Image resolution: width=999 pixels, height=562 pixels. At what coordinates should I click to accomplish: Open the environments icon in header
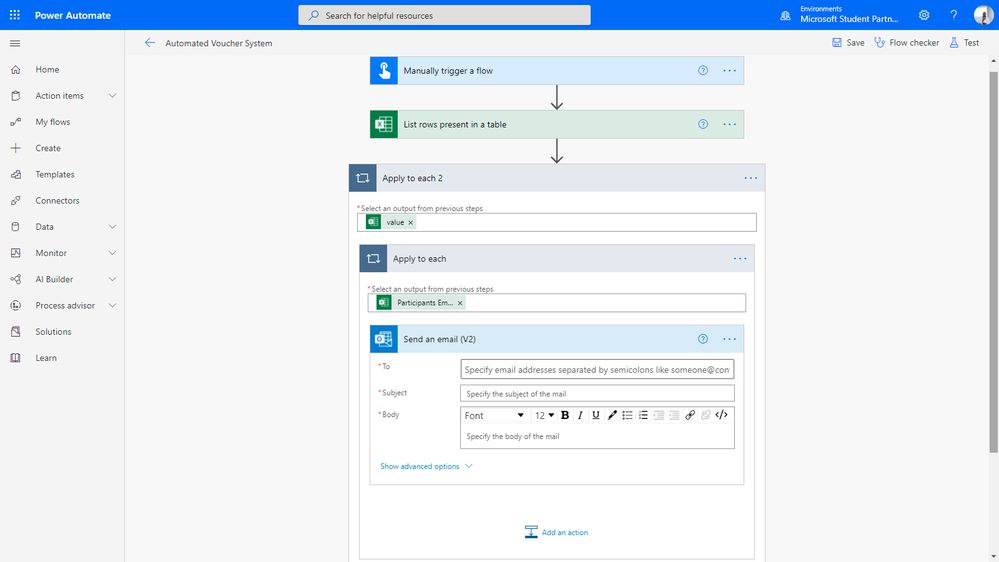point(786,15)
